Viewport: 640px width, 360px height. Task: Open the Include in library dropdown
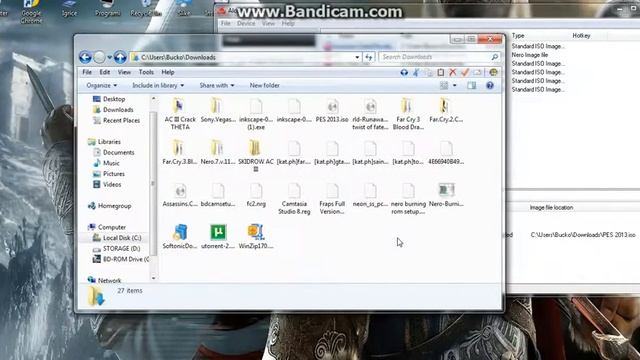click(158, 85)
